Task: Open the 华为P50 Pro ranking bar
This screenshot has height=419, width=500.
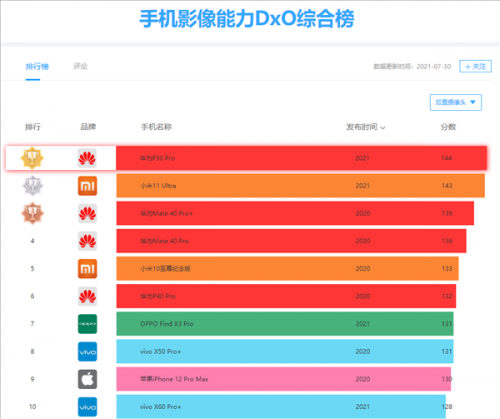Action: click(x=301, y=158)
